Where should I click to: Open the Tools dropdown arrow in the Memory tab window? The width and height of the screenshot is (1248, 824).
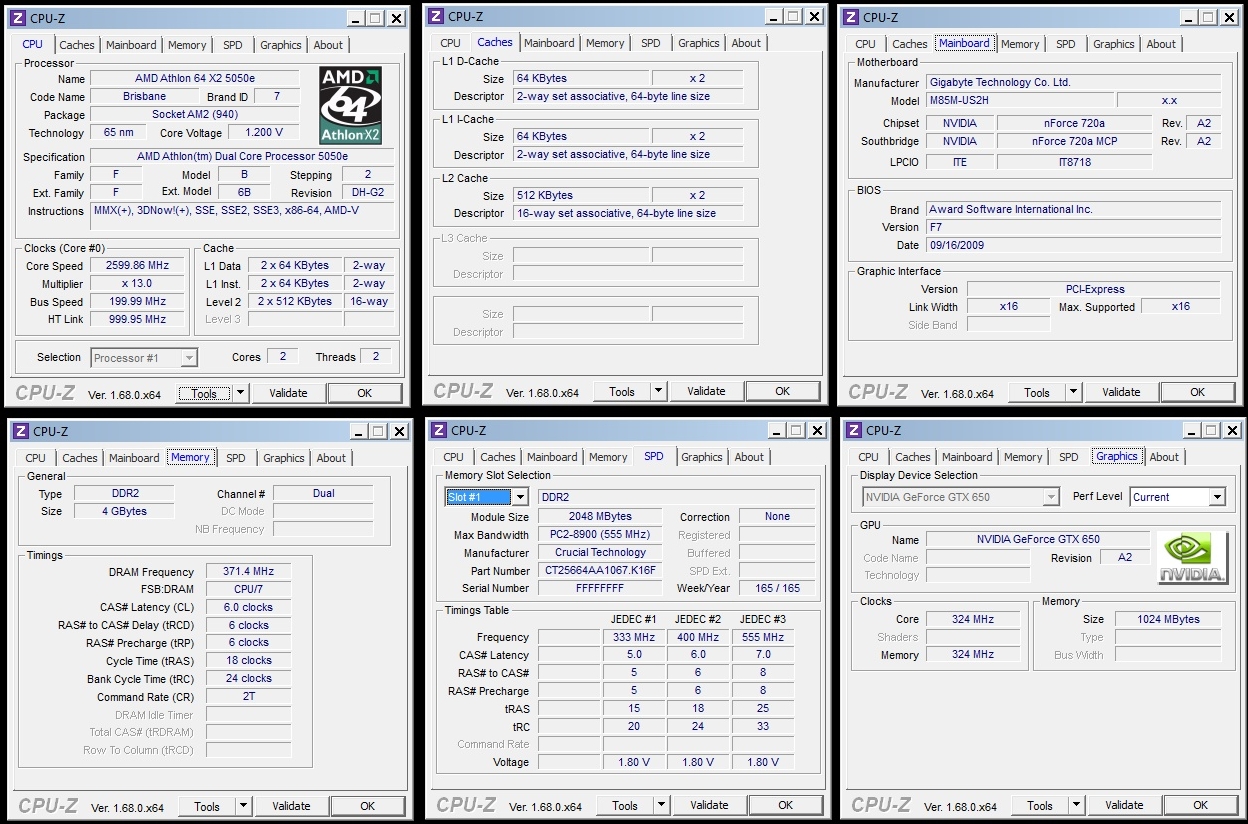tap(243, 806)
